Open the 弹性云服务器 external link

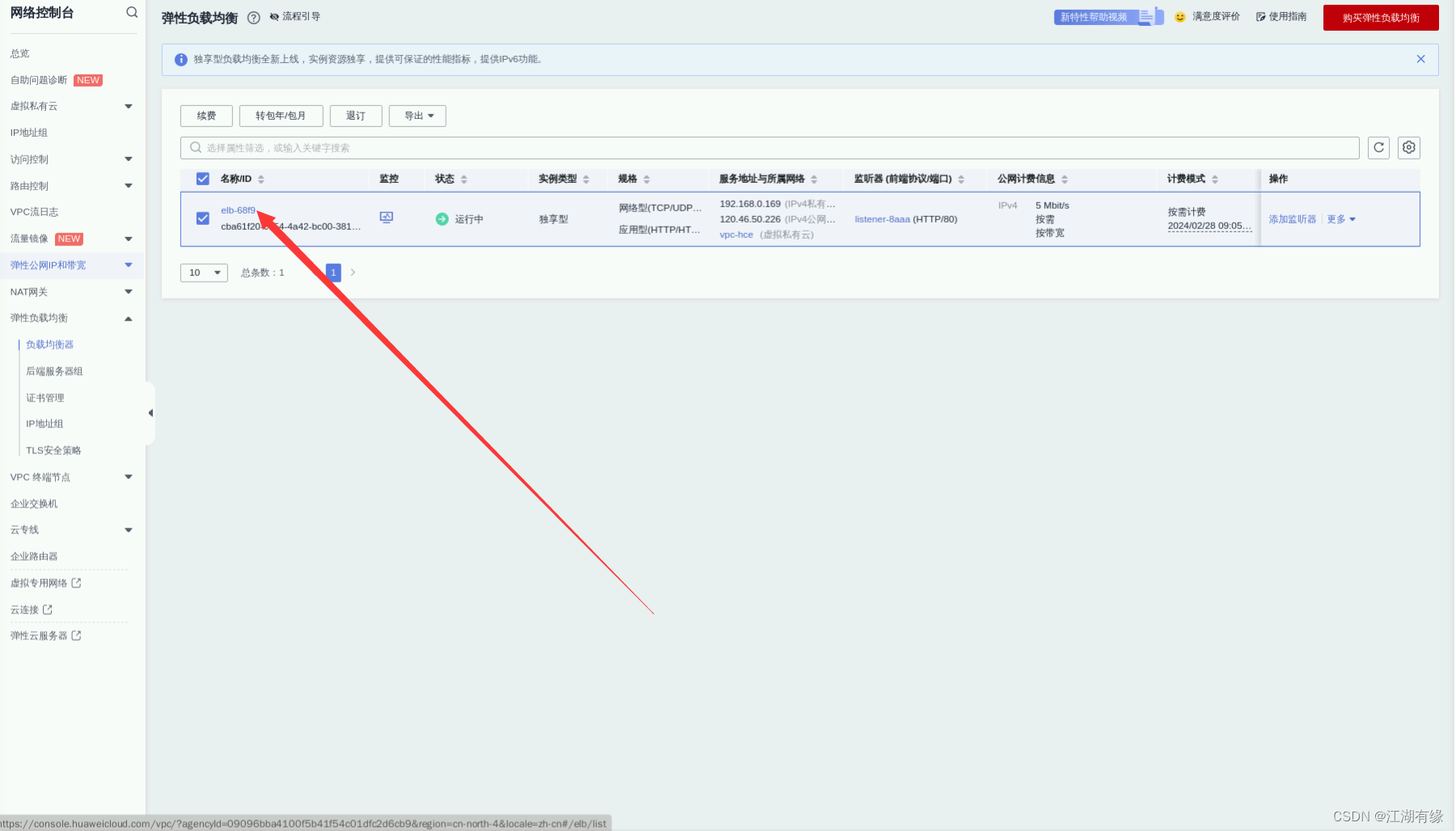point(46,636)
